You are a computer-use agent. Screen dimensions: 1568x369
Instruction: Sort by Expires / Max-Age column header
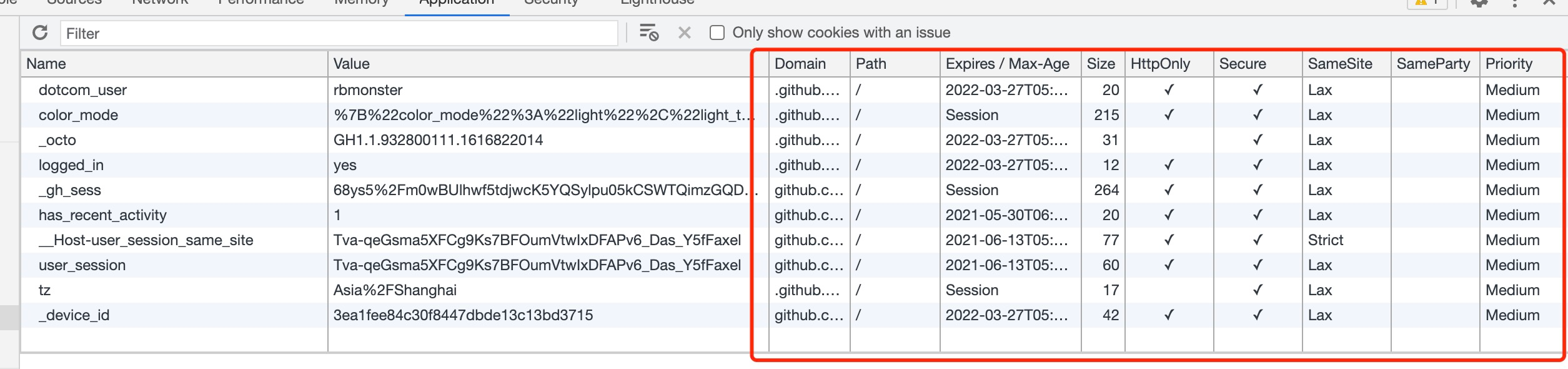(x=1010, y=64)
